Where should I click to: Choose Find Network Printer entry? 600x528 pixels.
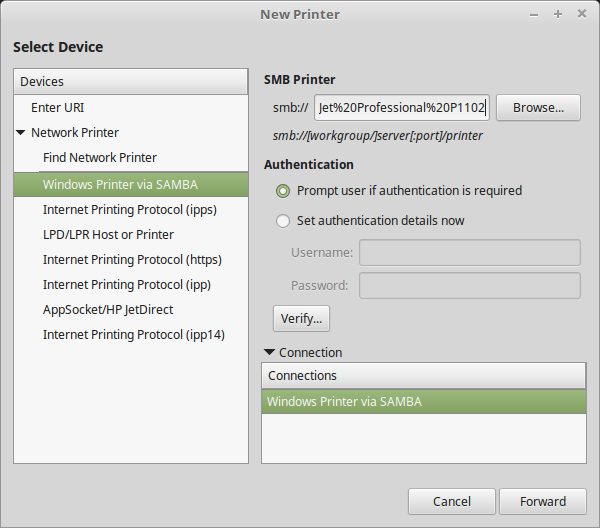pyautogui.click(x=99, y=158)
